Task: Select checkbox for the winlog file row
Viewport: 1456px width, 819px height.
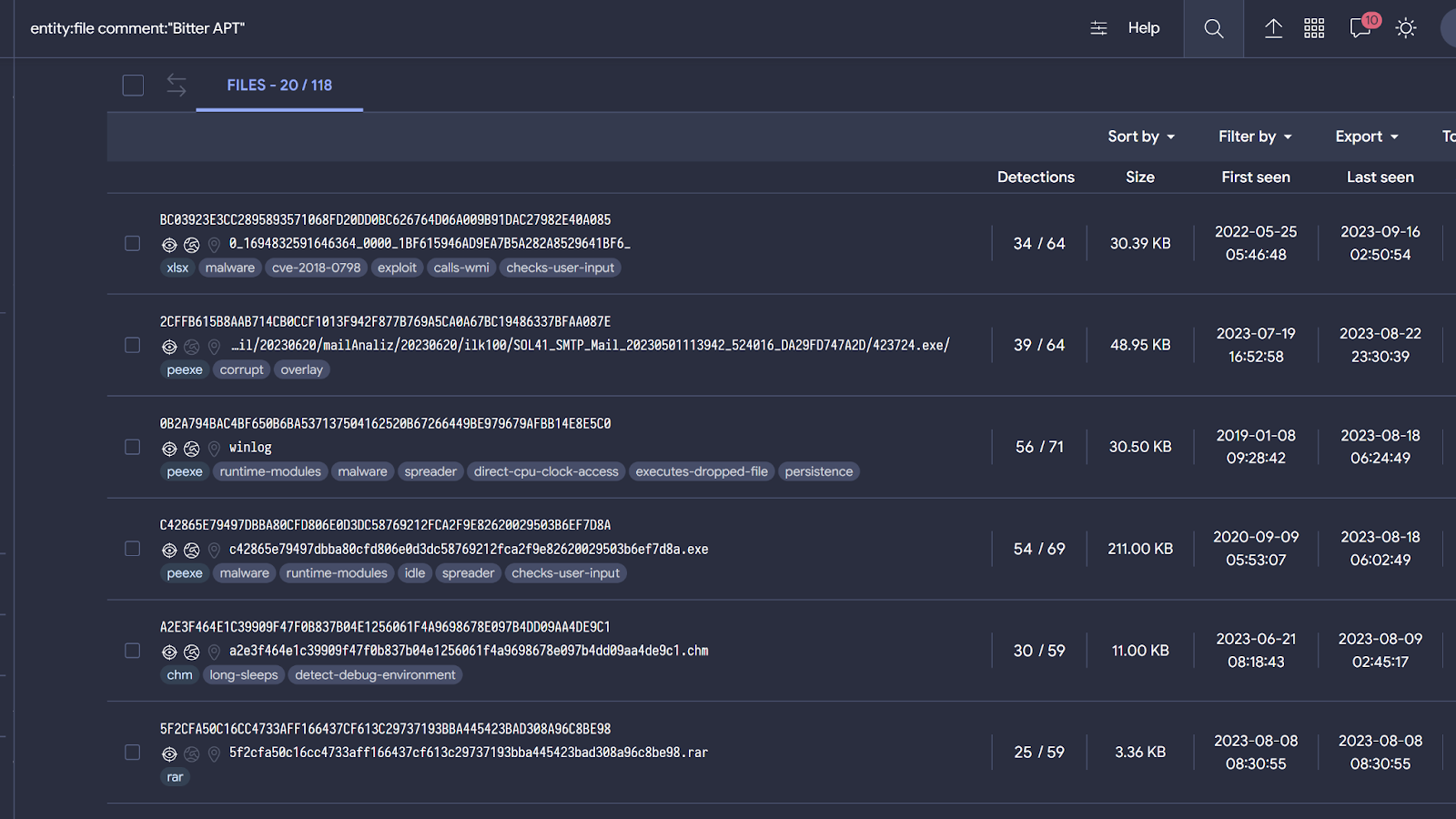Action: coord(133,447)
